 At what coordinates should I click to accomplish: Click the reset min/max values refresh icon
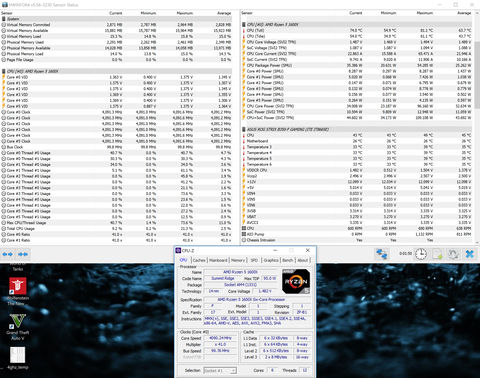point(453,254)
